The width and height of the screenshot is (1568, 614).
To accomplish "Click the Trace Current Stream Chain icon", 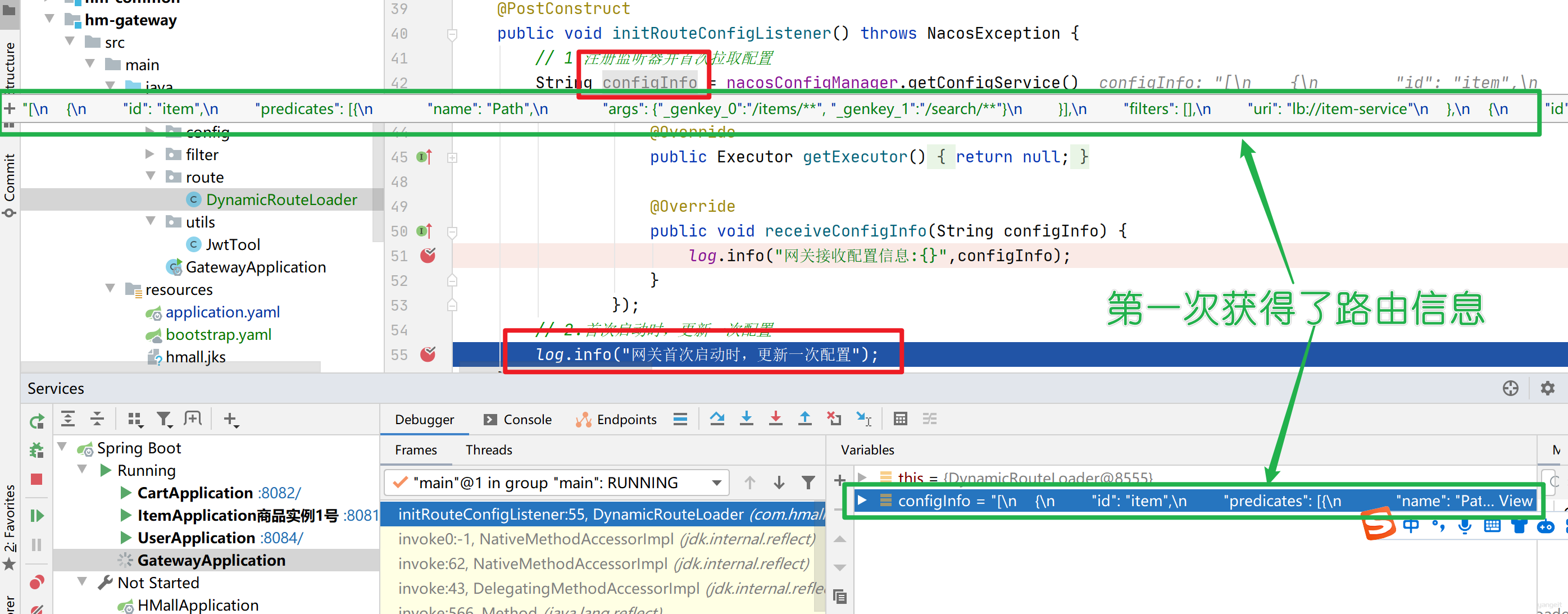I will [929, 419].
